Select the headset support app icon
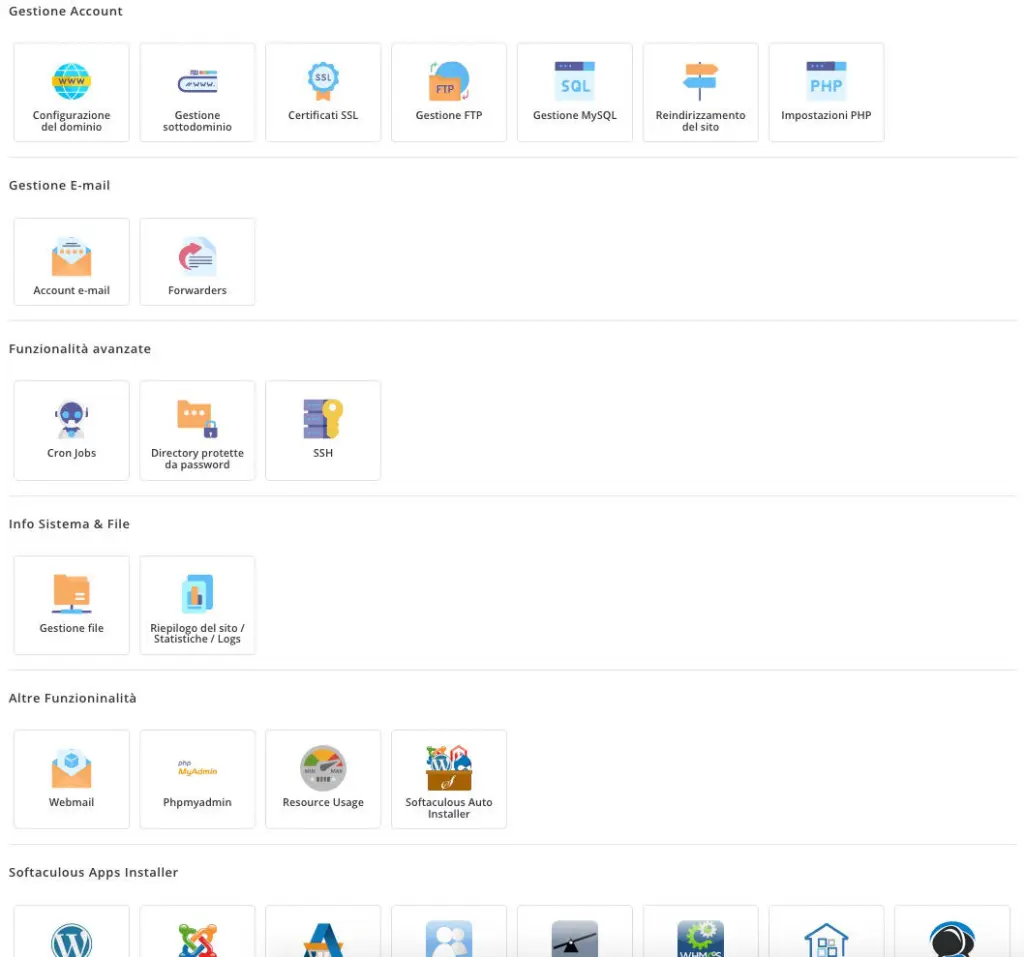This screenshot has height=957, width=1024. coord(952,939)
